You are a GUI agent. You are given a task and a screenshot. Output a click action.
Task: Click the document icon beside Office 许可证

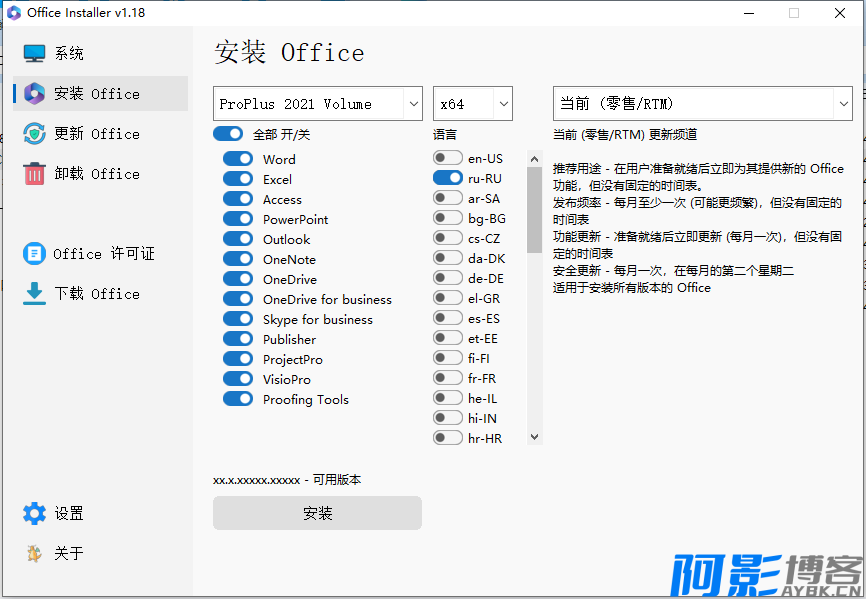pyautogui.click(x=34, y=254)
